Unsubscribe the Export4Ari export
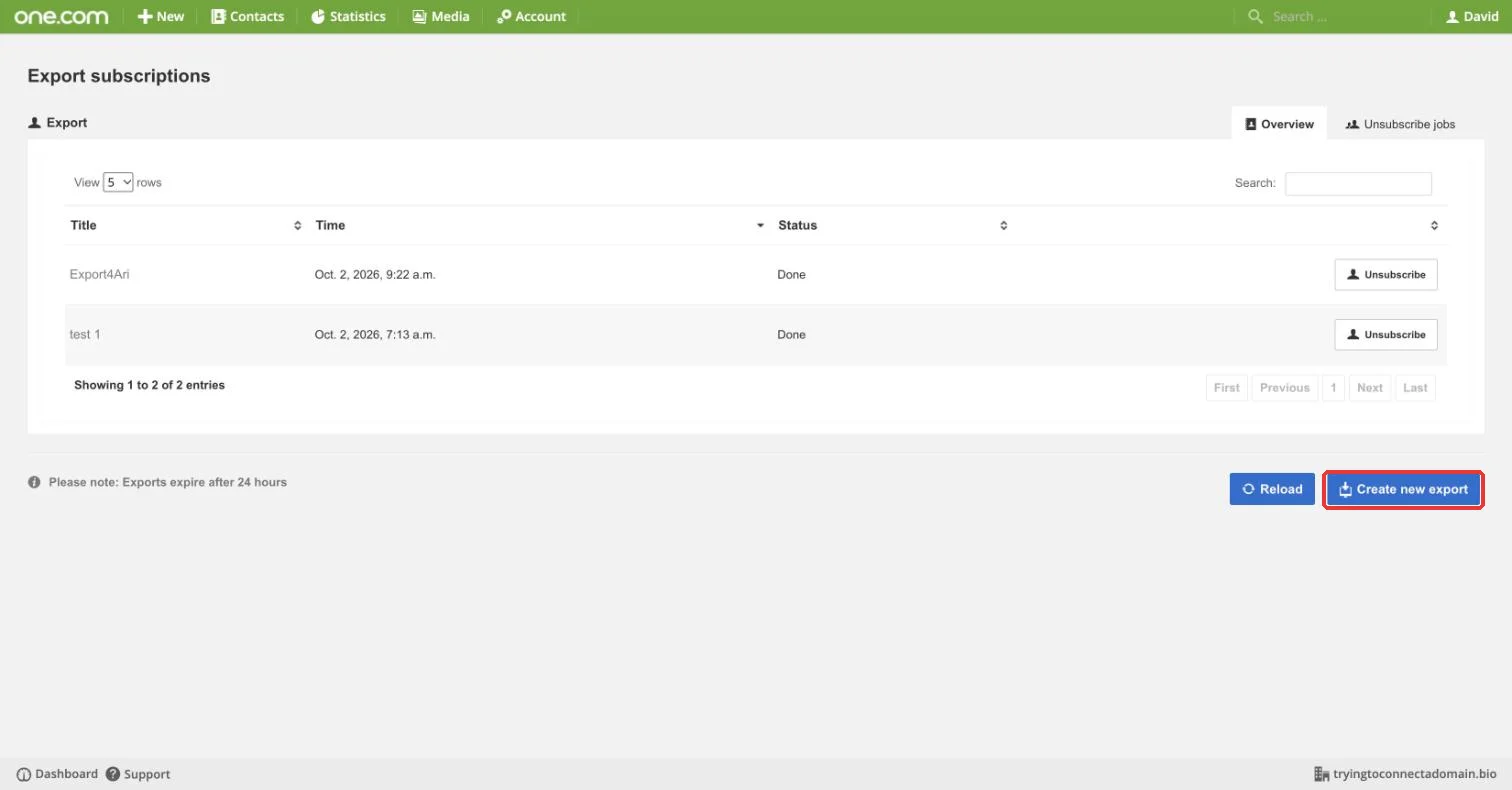 coord(1386,275)
